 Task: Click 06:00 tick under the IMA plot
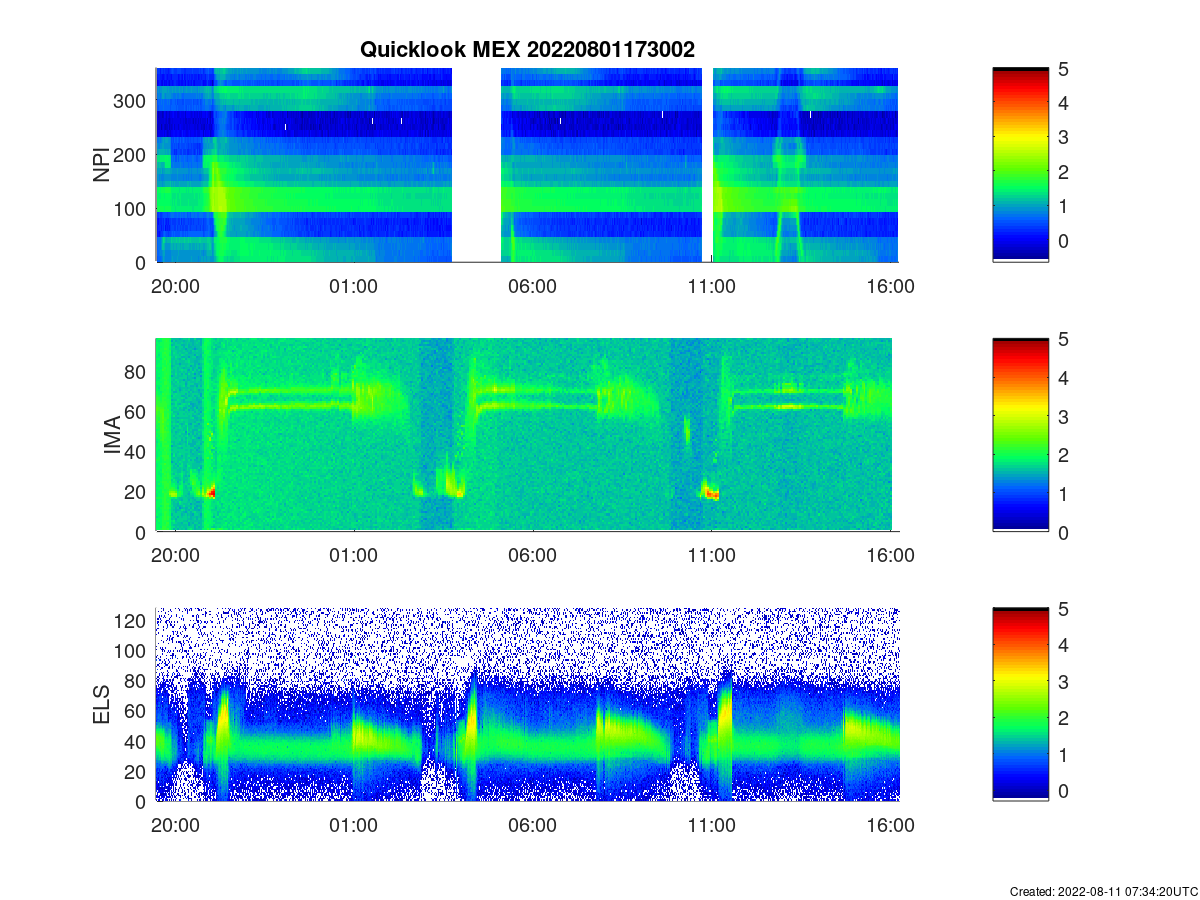coord(533,556)
